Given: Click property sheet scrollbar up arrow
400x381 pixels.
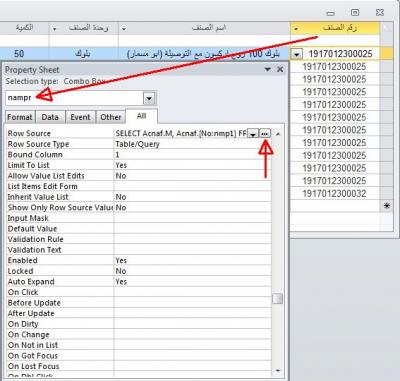Looking at the screenshot, I should [x=278, y=134].
